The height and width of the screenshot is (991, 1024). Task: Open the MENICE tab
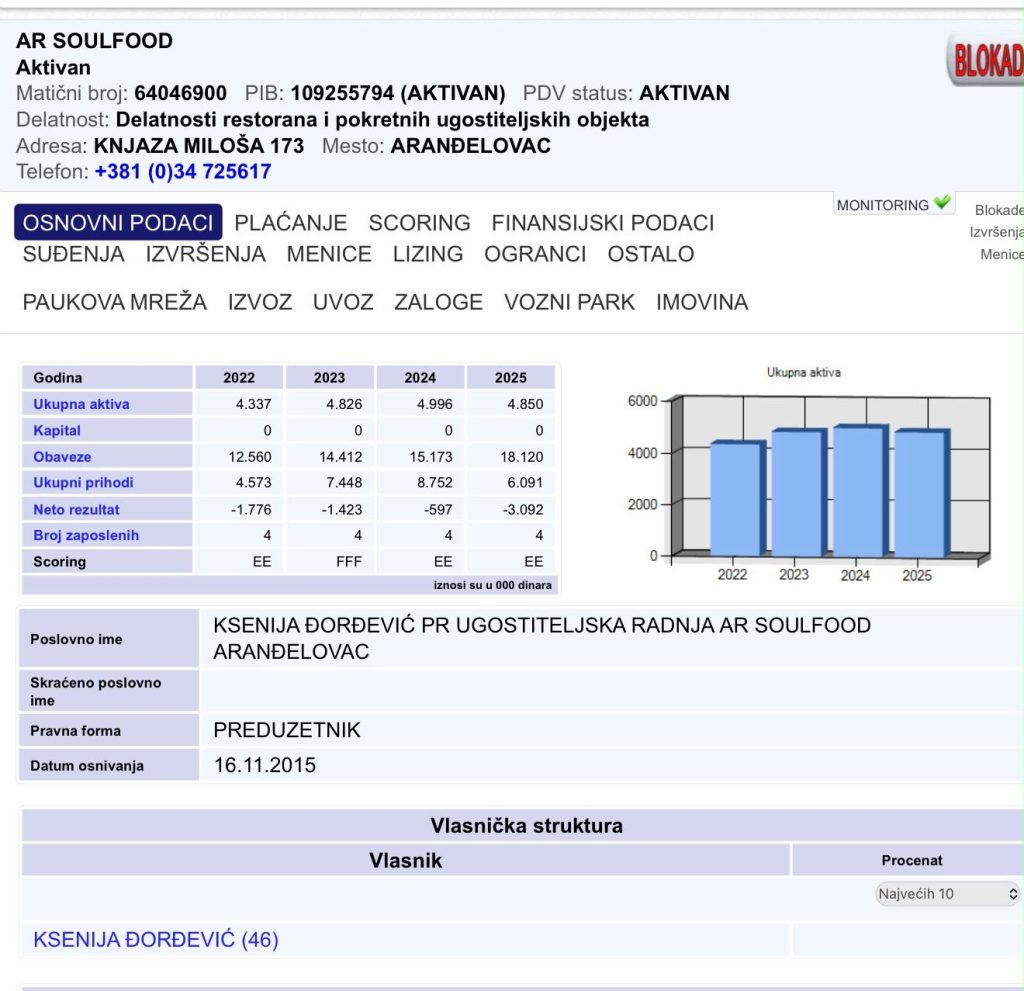pyautogui.click(x=329, y=253)
